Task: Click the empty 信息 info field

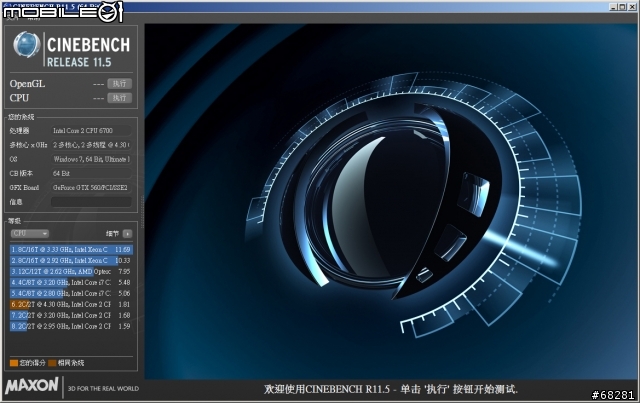Action: (x=91, y=202)
